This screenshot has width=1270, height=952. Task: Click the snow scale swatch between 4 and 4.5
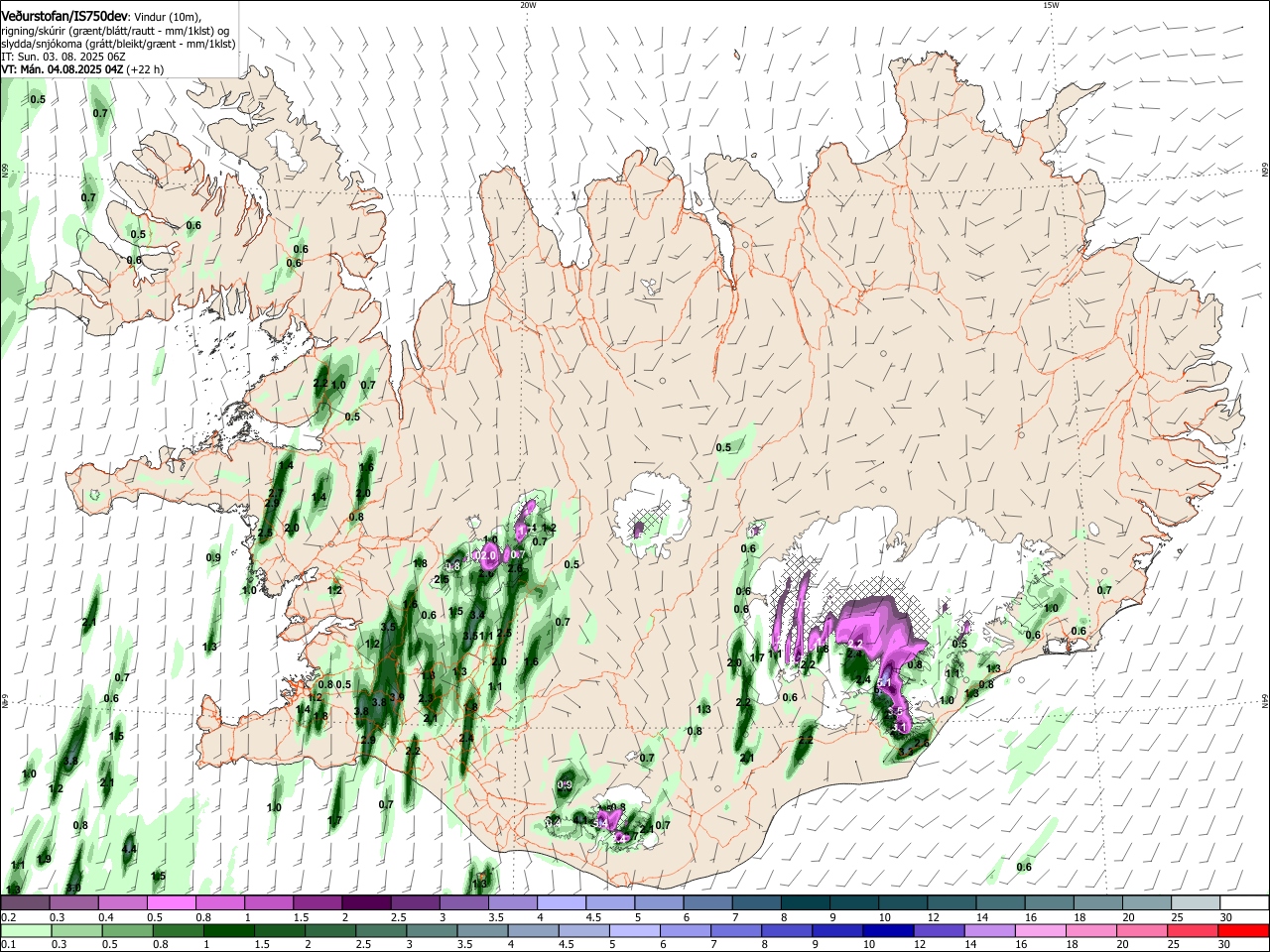click(x=561, y=903)
